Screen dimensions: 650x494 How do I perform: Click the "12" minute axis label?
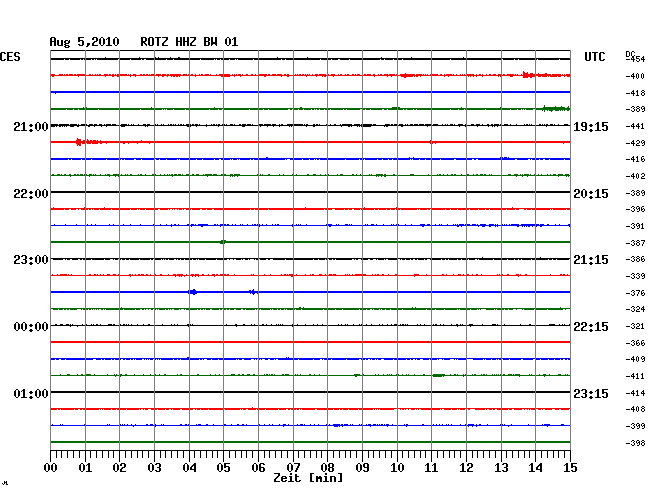466,468
